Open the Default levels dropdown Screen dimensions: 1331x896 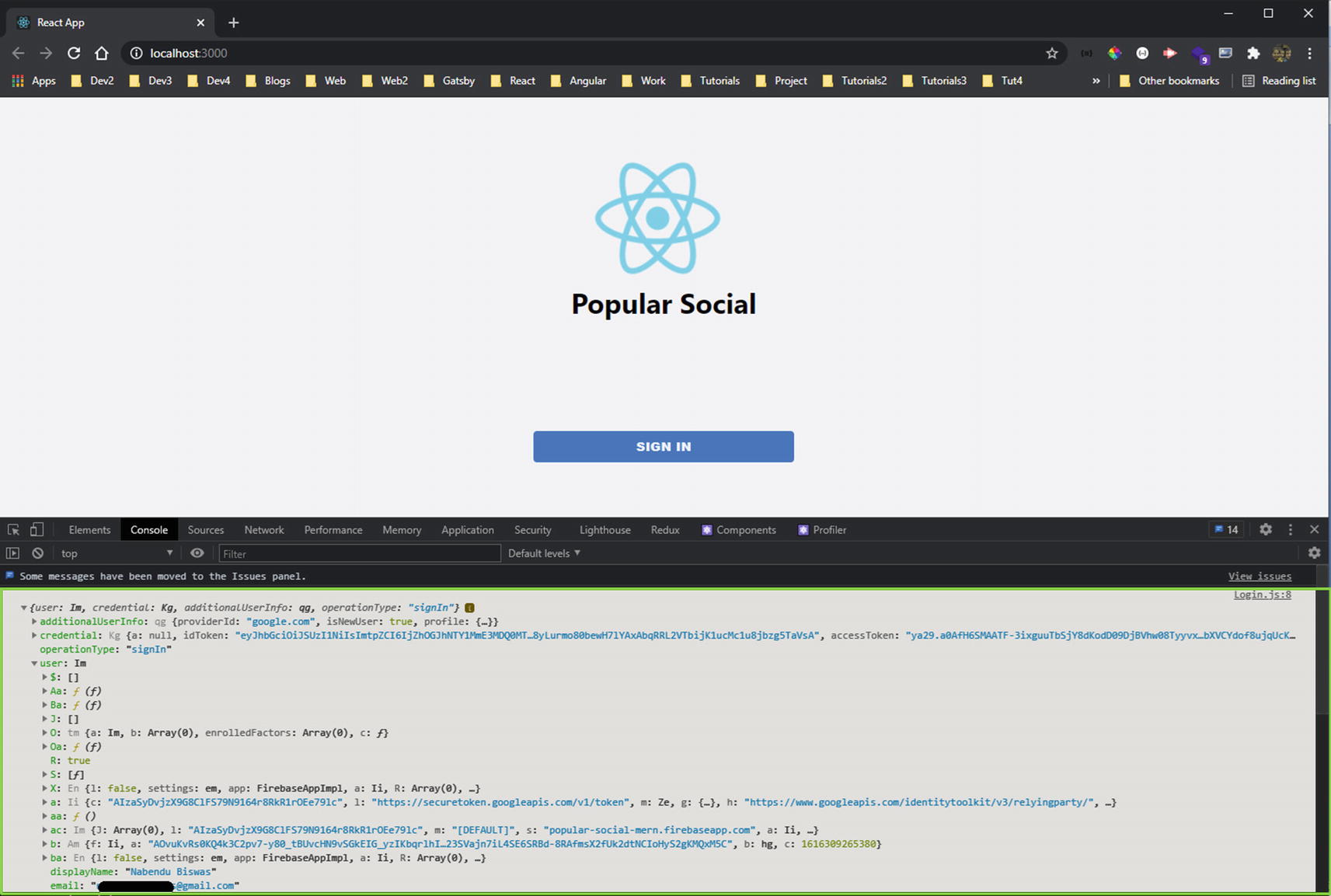(544, 553)
